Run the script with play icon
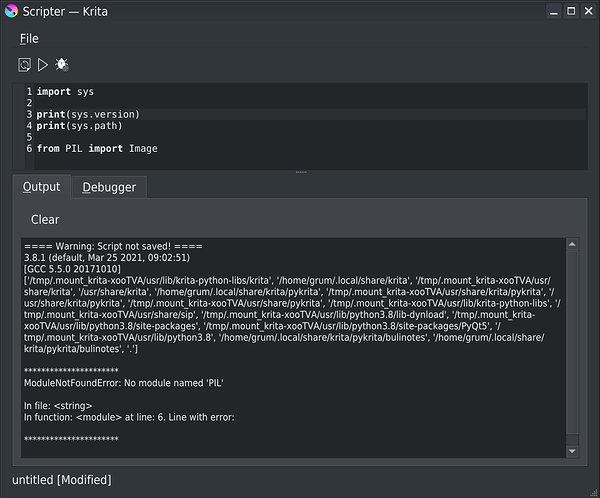 click(x=42, y=65)
